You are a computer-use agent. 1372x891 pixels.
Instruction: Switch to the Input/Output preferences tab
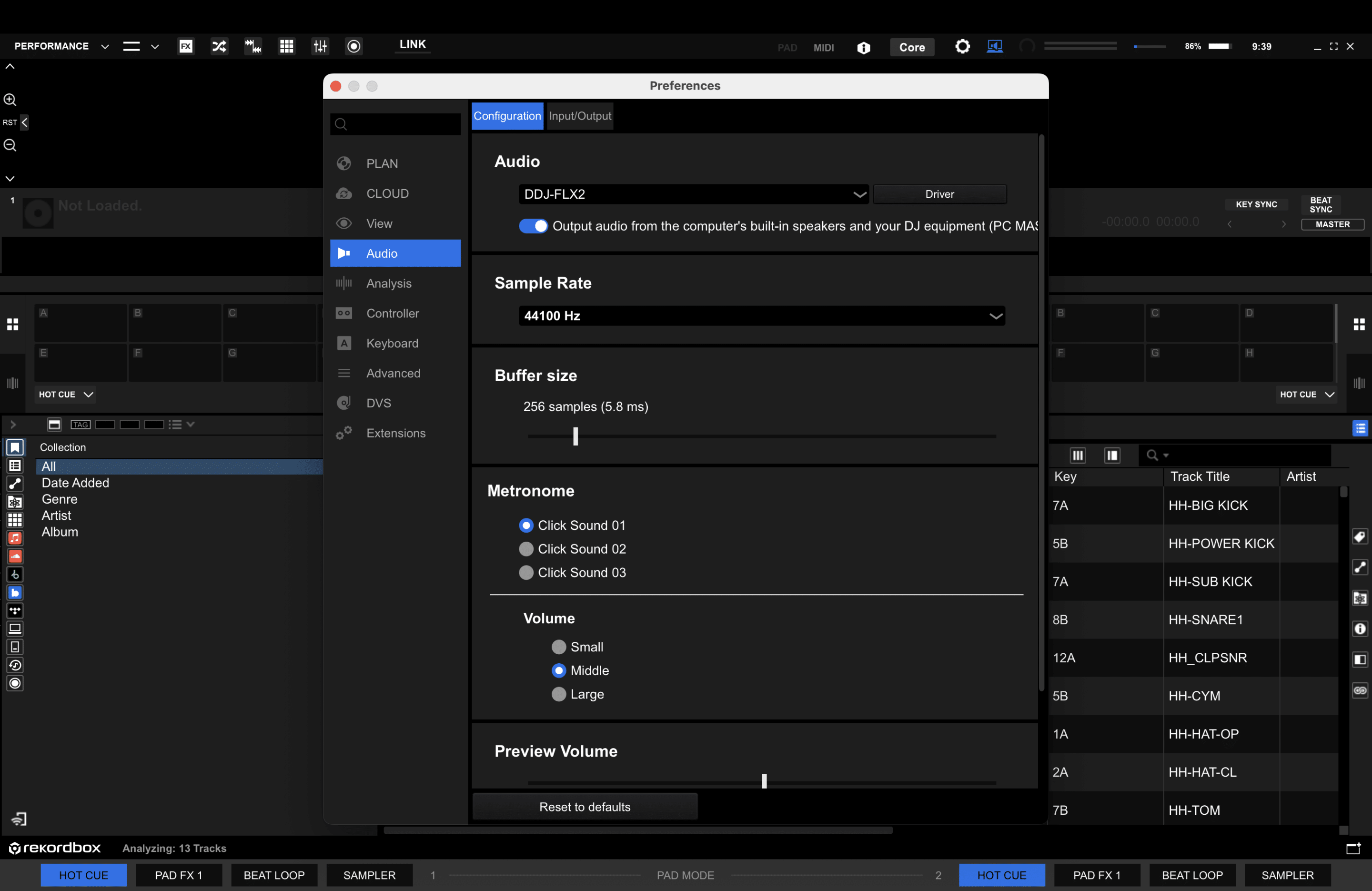pyautogui.click(x=579, y=115)
